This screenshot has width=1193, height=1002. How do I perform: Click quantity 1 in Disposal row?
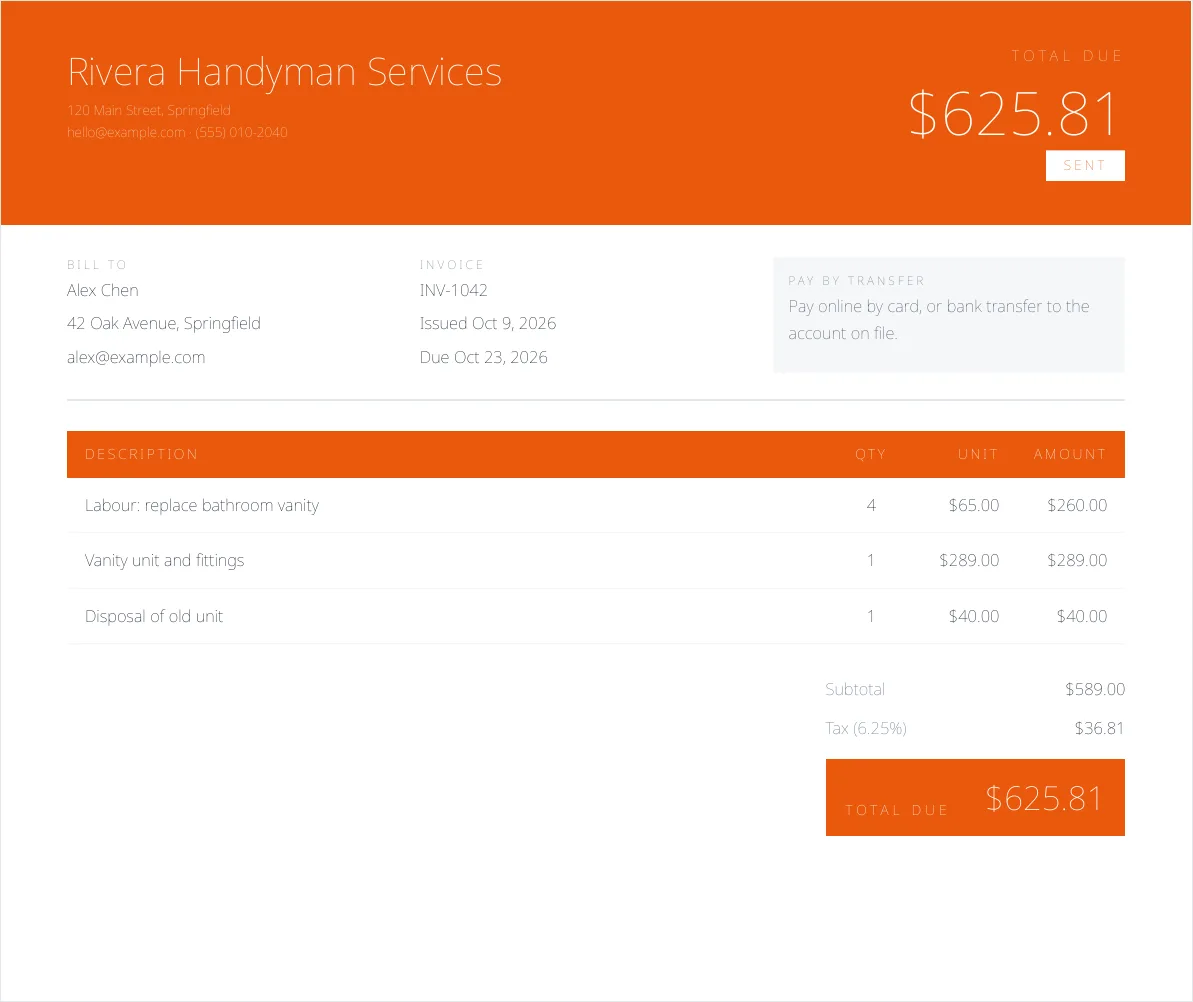click(871, 617)
